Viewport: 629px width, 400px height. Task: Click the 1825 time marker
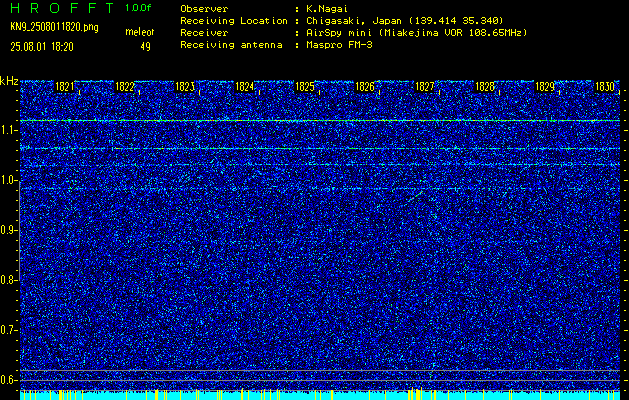point(304,87)
